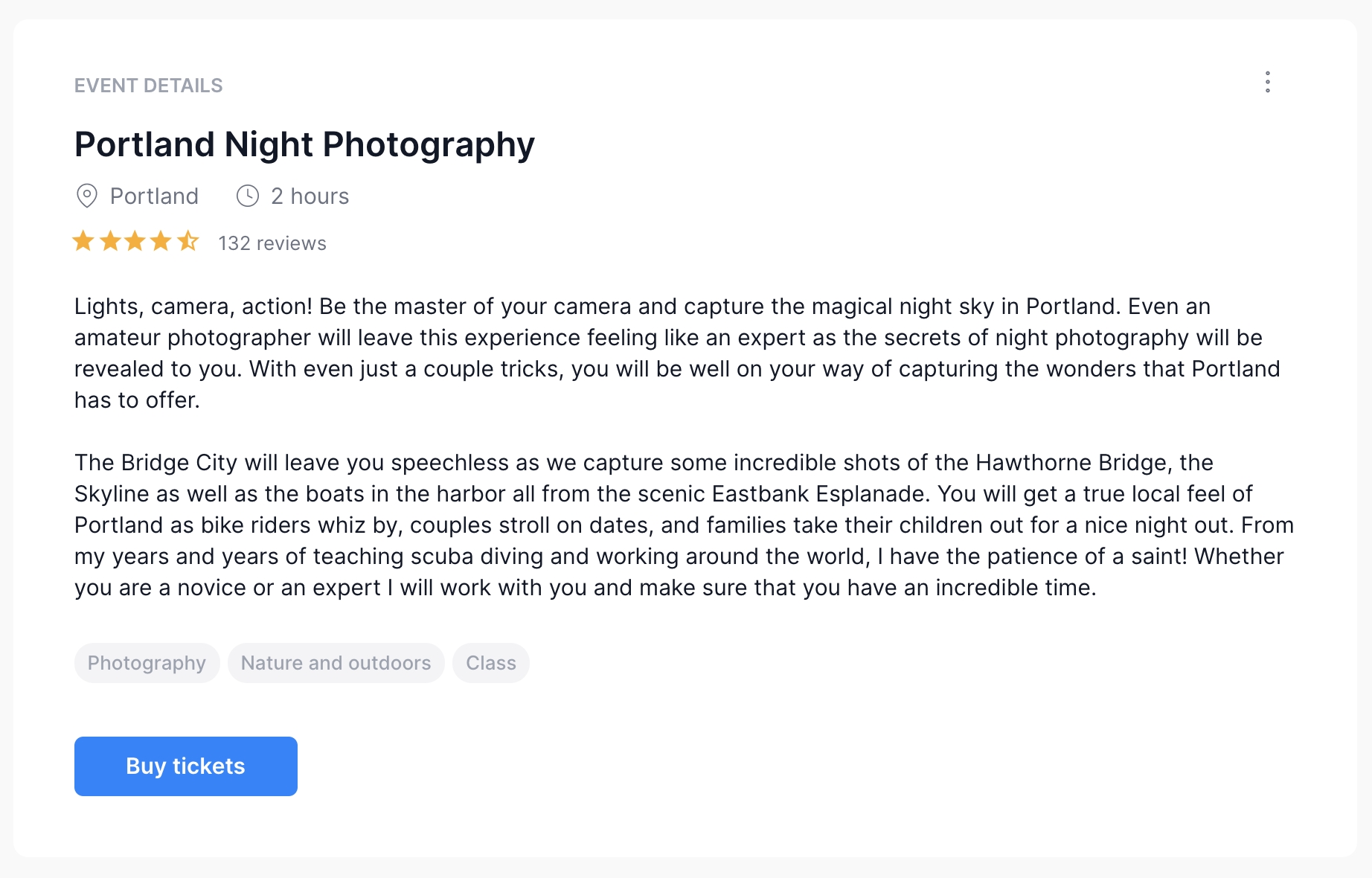Viewport: 1372px width, 878px height.
Task: Click the Portland Night Photography title
Action: pyautogui.click(x=304, y=144)
